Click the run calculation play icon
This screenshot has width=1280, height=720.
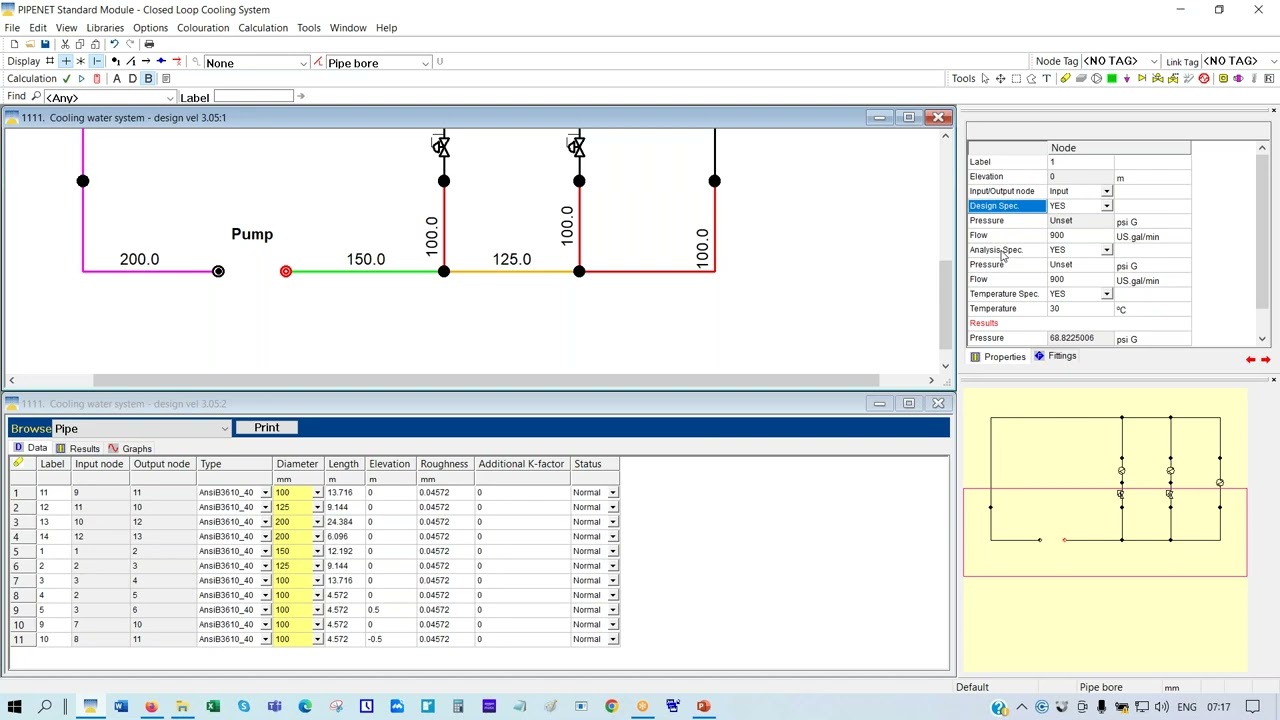82,79
